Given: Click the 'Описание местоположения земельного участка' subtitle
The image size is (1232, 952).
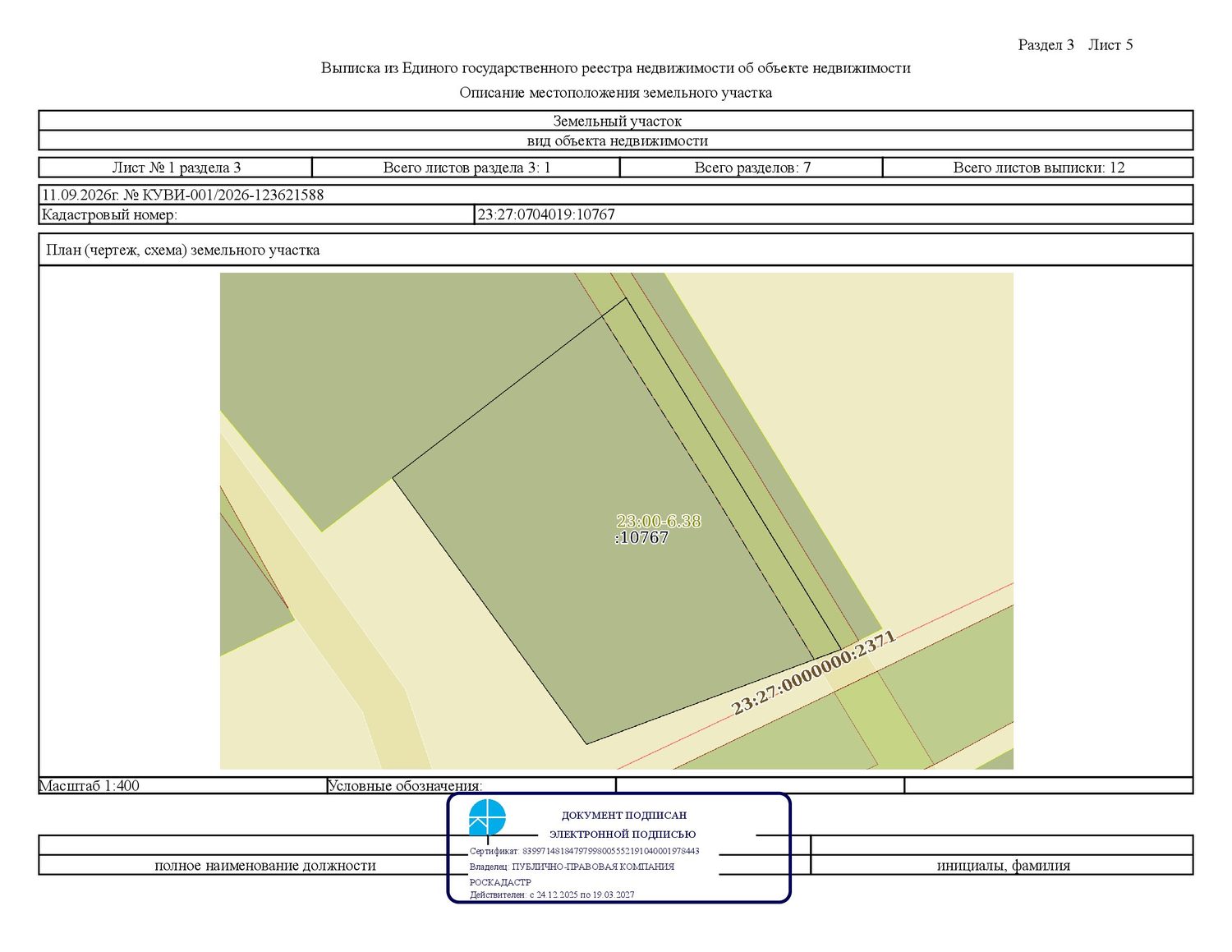Looking at the screenshot, I should tap(616, 93).
